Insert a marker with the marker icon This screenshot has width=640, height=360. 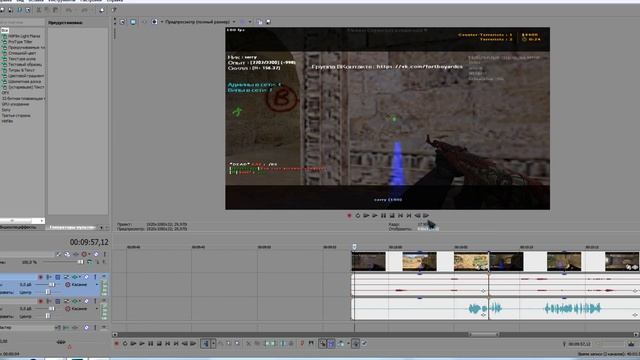pyautogui.click(x=302, y=344)
